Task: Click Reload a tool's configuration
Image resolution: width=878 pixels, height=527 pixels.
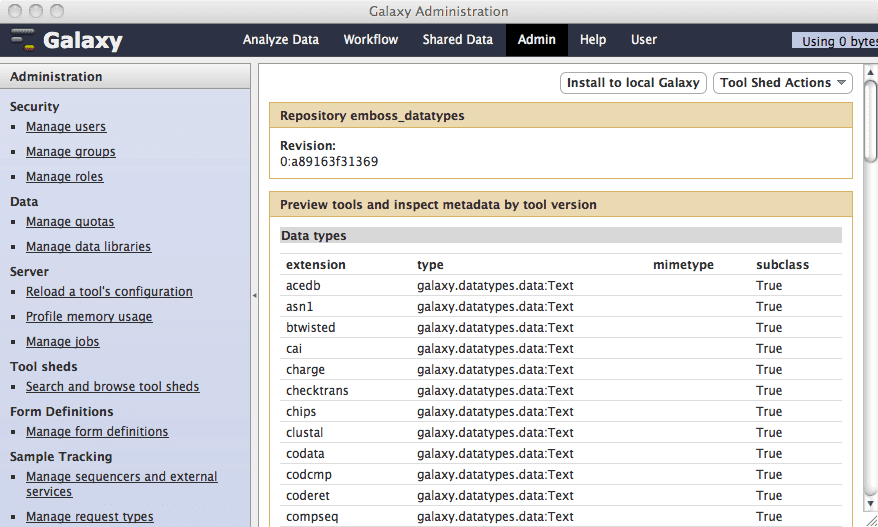Action: 109,292
